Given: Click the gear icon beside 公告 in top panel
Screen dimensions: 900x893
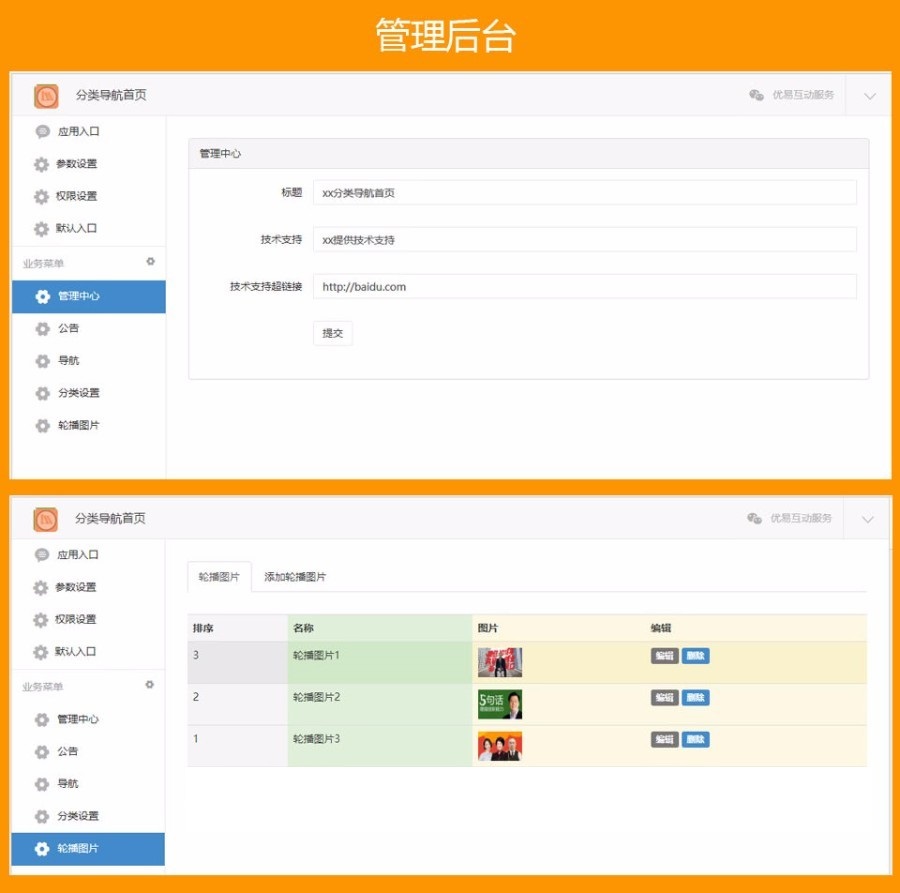Looking at the screenshot, I should [x=42, y=328].
